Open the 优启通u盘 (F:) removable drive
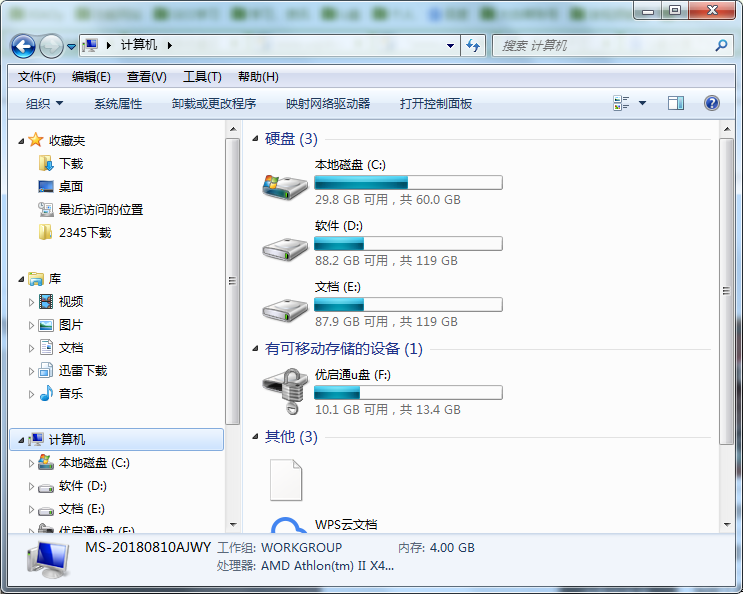Image resolution: width=743 pixels, height=594 pixels. 285,391
